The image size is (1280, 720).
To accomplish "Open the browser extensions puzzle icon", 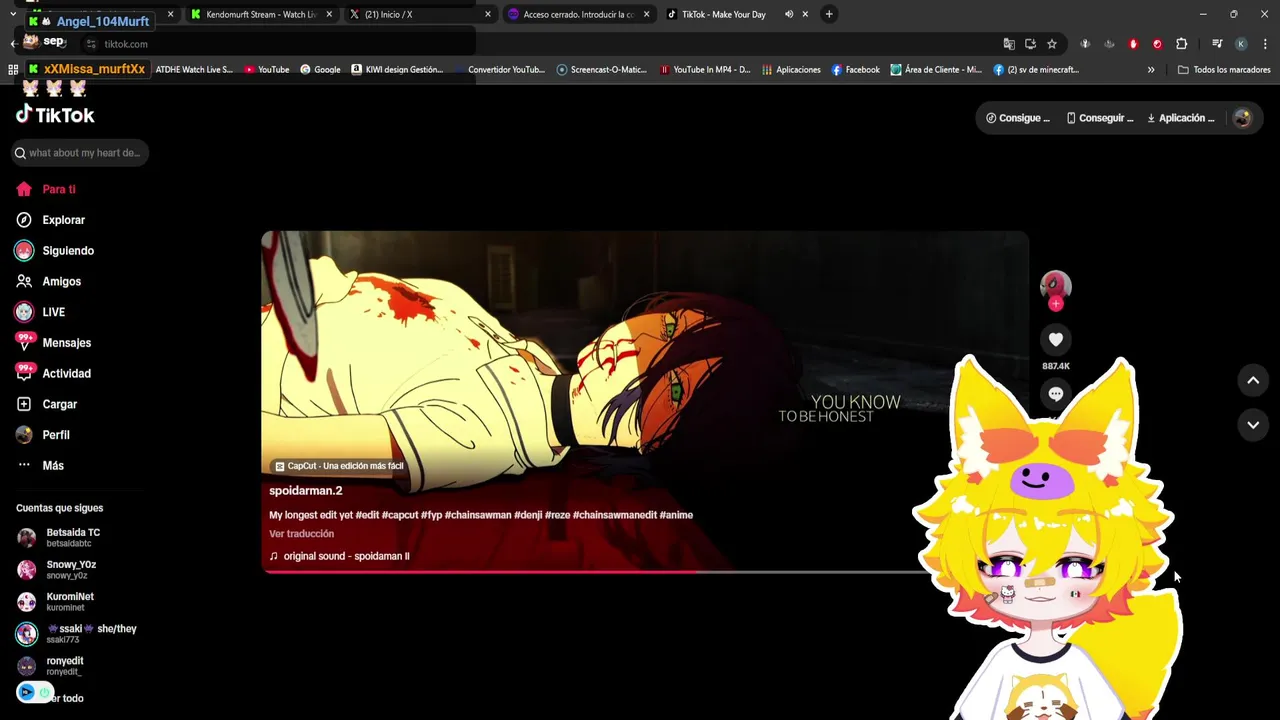I will [1181, 44].
